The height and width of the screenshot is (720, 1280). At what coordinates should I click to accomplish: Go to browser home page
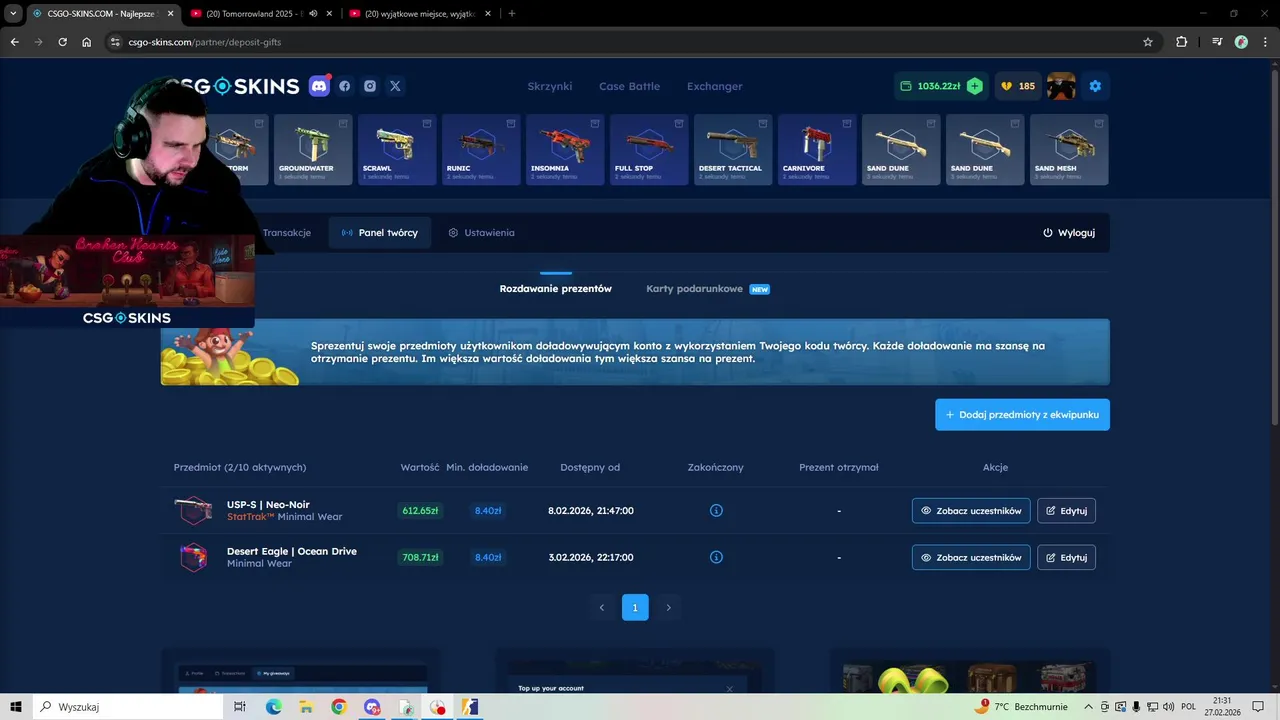tap(86, 42)
